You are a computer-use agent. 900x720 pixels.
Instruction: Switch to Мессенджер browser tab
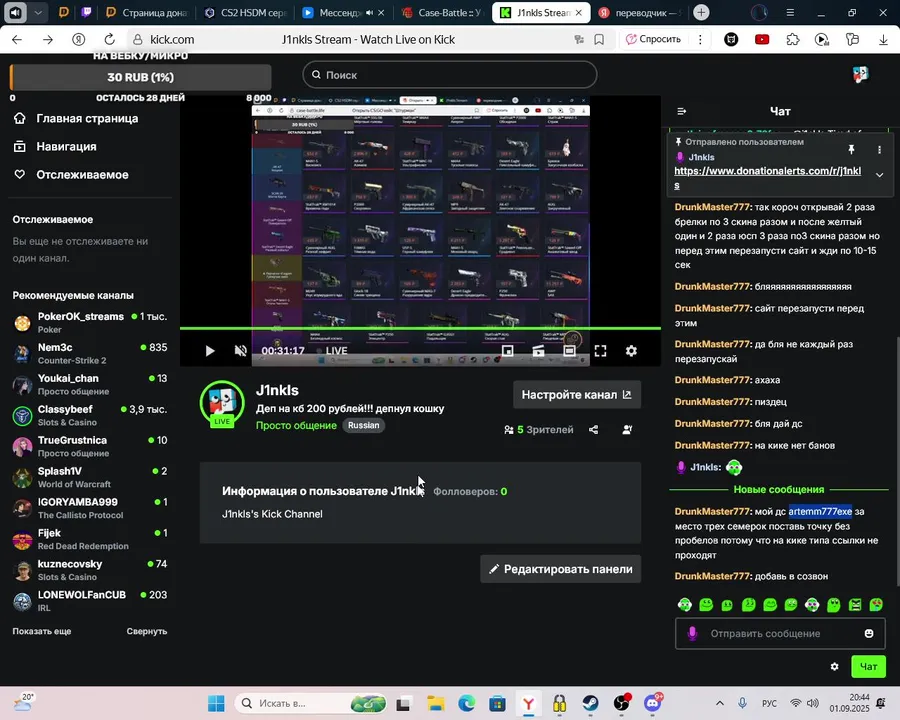tap(340, 13)
